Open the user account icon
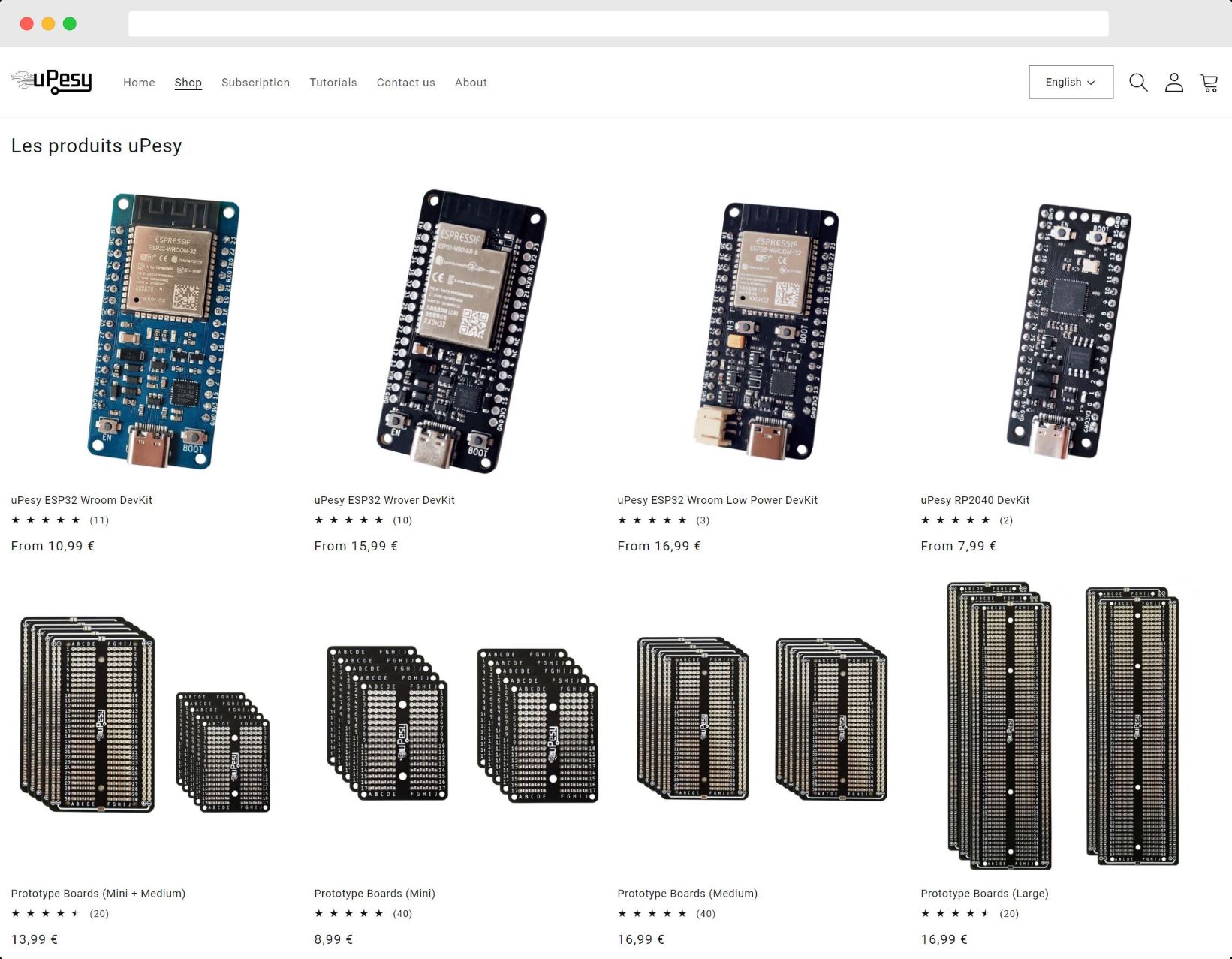 pyautogui.click(x=1174, y=83)
